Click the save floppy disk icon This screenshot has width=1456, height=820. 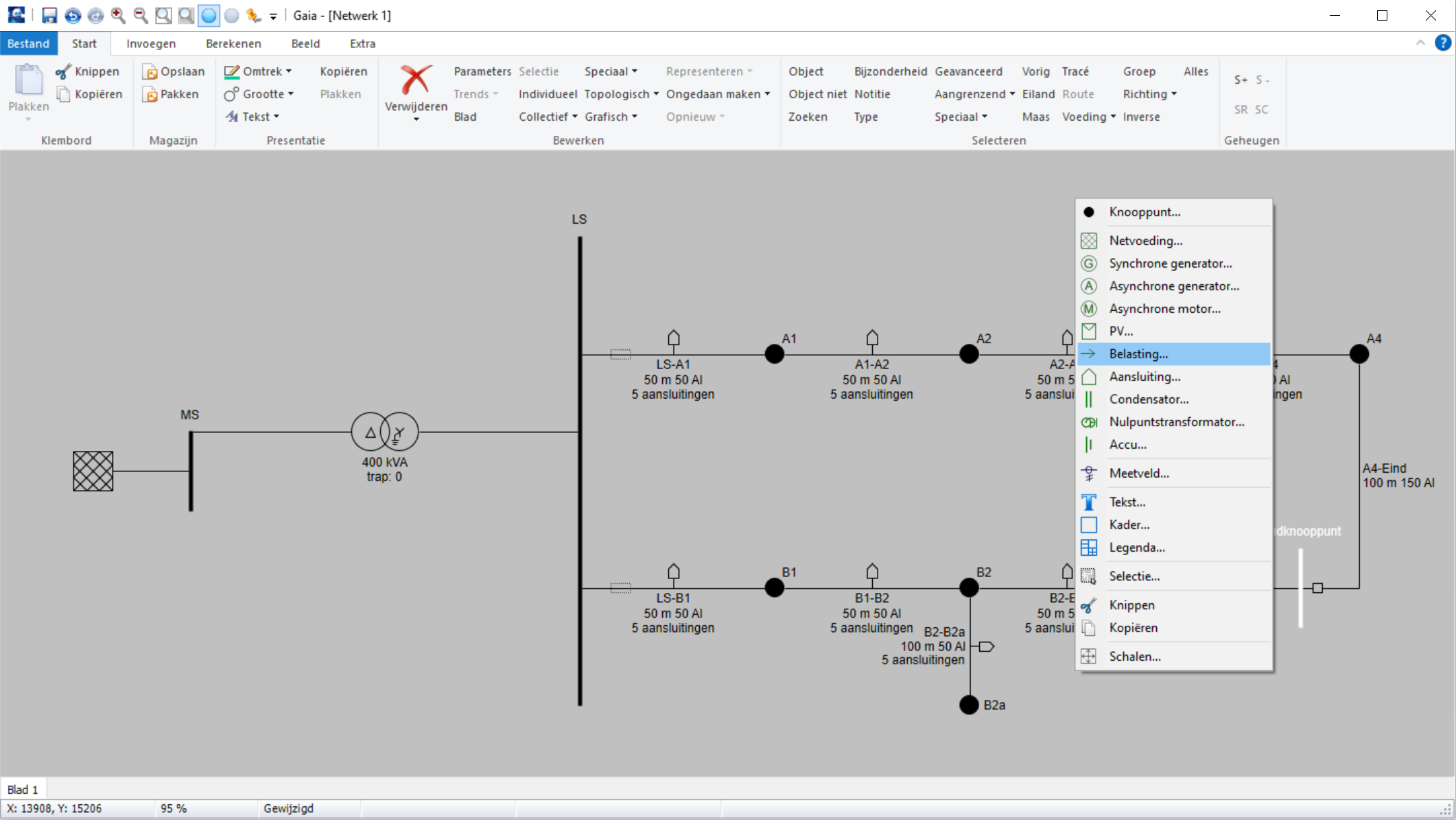49,15
